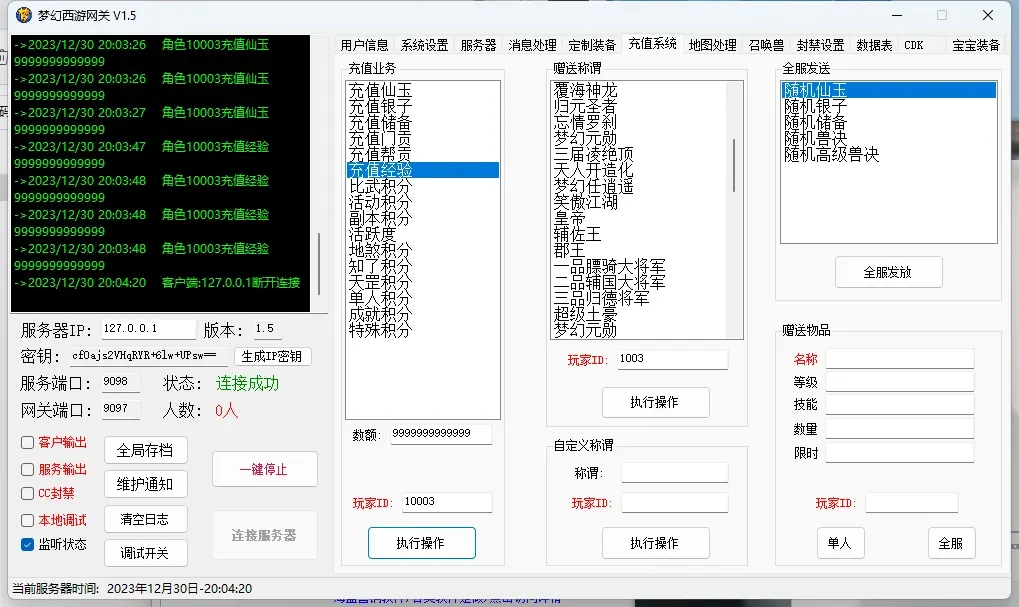Click the 服务器IP input field
1019x607 pixels.
pos(148,329)
